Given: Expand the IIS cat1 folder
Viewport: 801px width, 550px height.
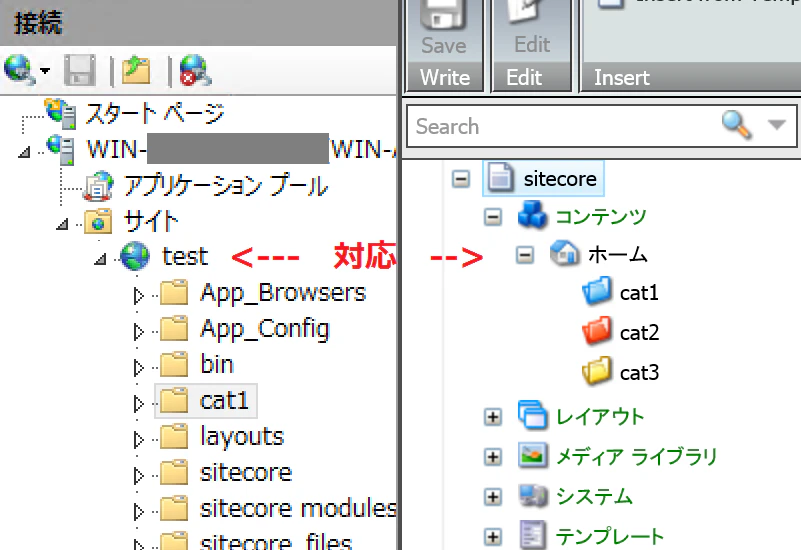Looking at the screenshot, I should (138, 403).
